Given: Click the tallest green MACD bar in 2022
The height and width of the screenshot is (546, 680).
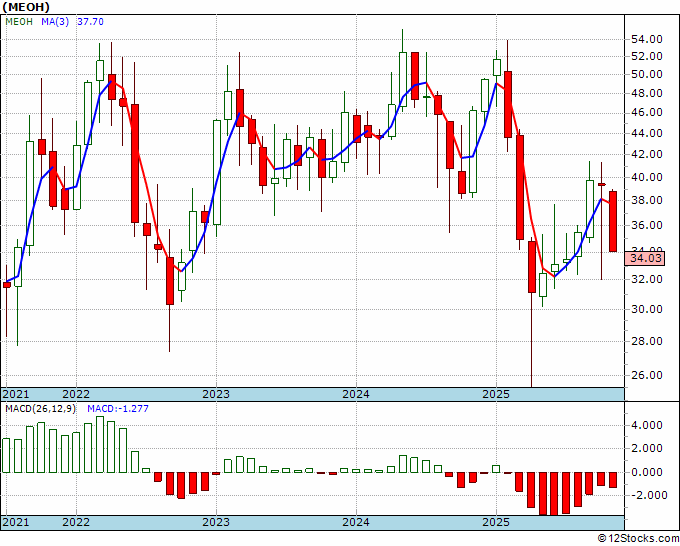Looking at the screenshot, I should (x=100, y=445).
